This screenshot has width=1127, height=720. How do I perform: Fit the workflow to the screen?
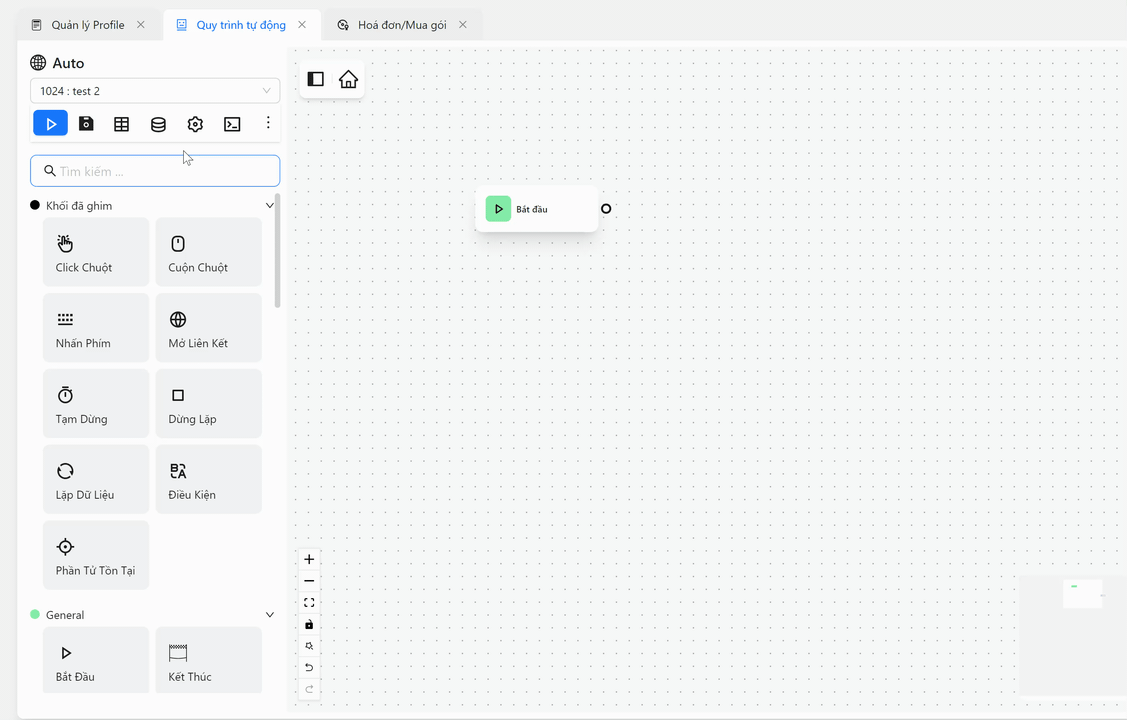tap(309, 602)
